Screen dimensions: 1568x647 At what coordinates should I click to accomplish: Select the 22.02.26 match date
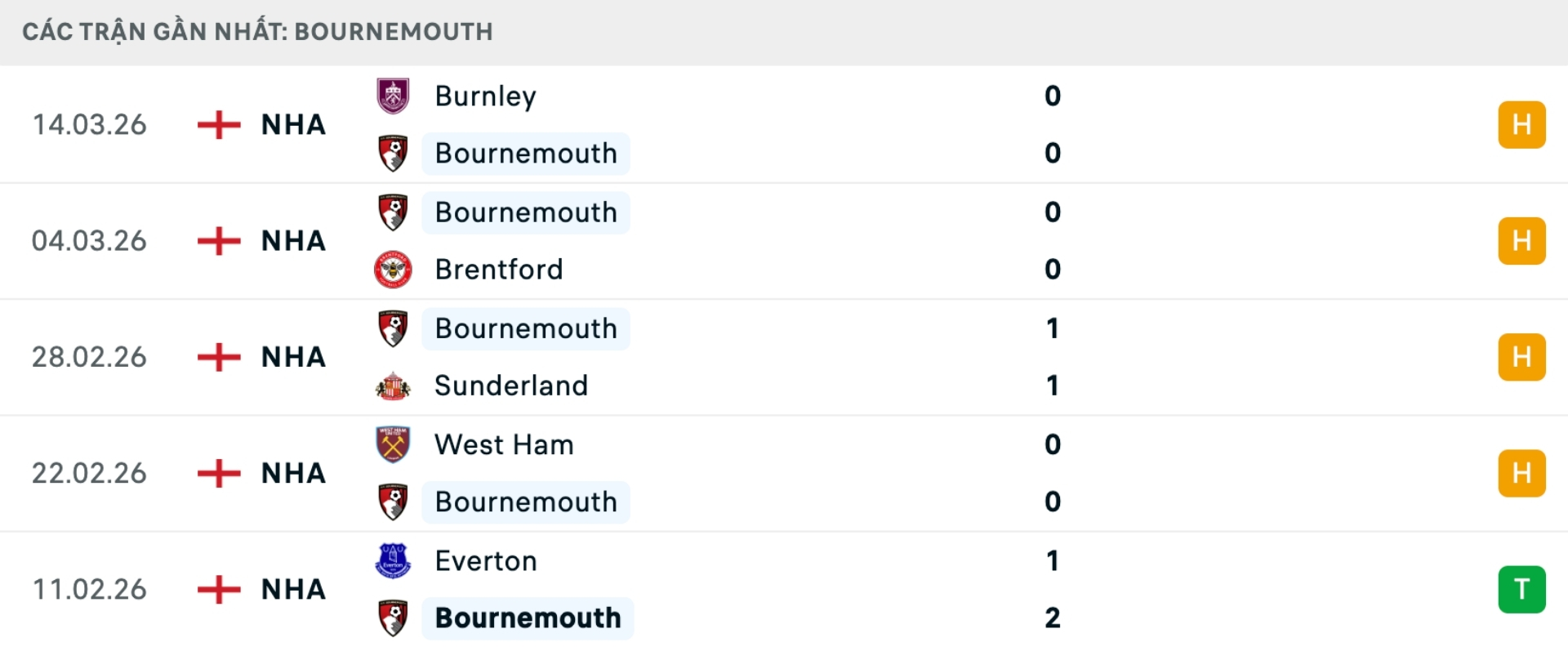(x=89, y=473)
